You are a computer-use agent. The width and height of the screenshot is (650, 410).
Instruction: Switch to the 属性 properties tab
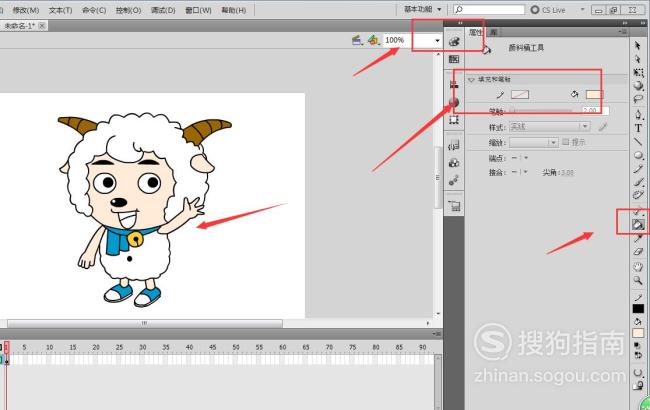[x=475, y=32]
